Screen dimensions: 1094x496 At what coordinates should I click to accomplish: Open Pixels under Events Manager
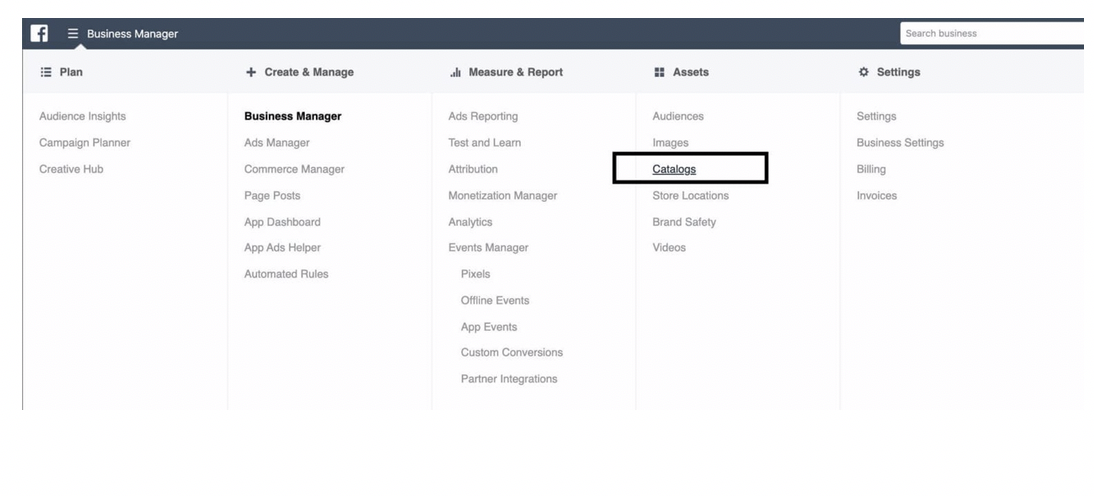coord(475,274)
